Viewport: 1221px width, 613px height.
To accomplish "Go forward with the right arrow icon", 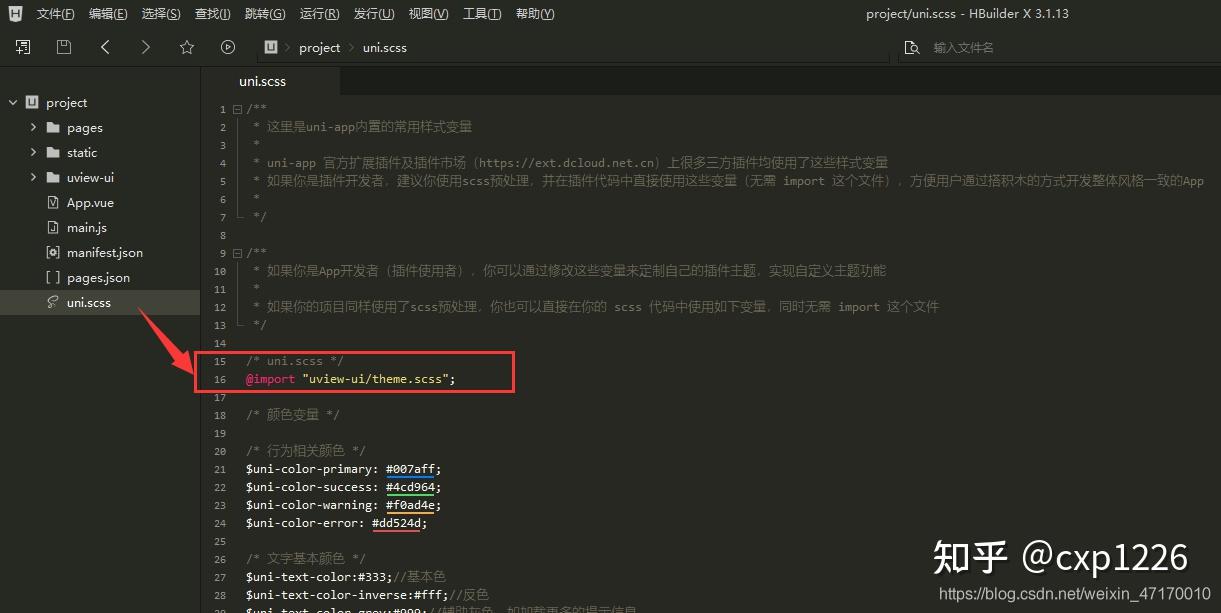I will pos(146,47).
